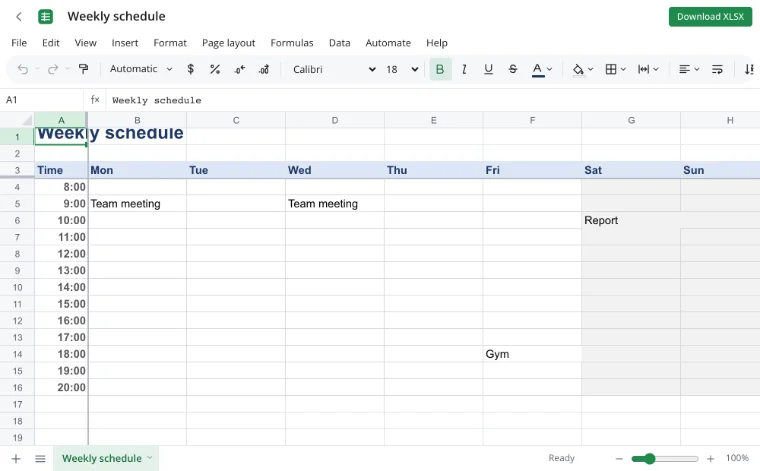The height and width of the screenshot is (471, 760).
Task: Select row 10 header
Action: (17, 287)
